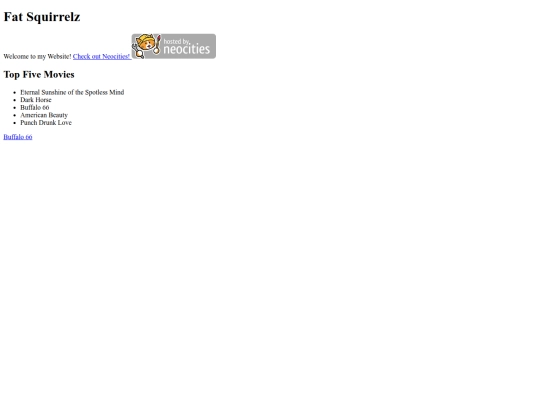Click the Buffalo 66 hyperlink below the list
This screenshot has height=405, width=540.
click(18, 137)
